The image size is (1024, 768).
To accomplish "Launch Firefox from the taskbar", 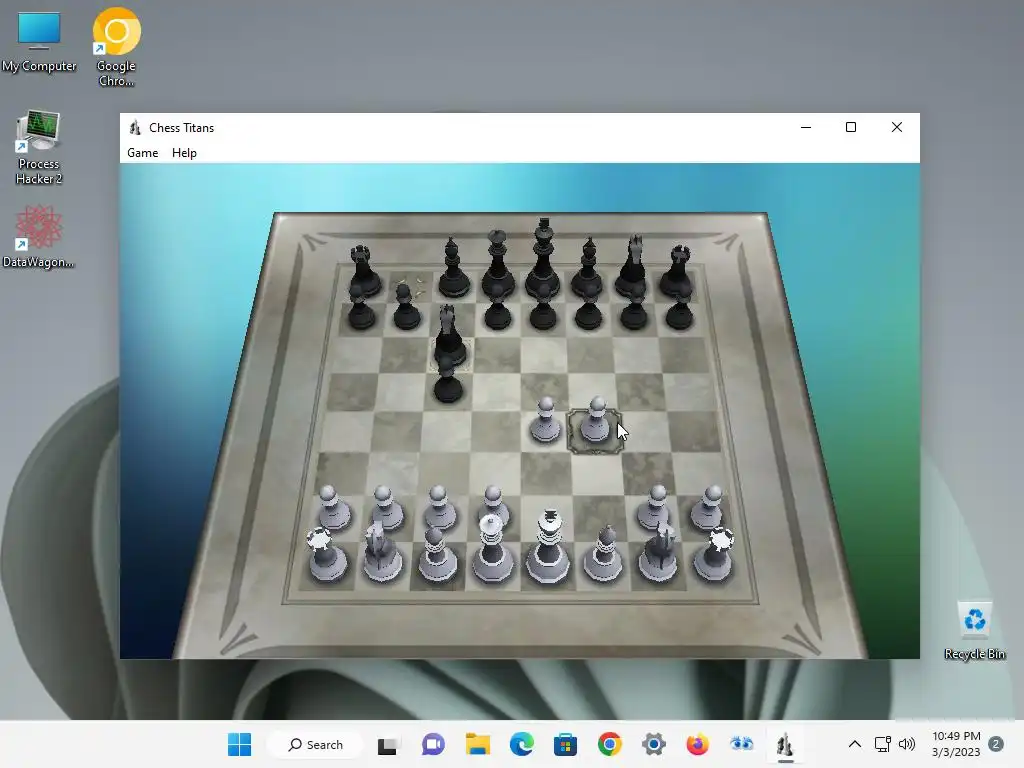I will [x=697, y=744].
